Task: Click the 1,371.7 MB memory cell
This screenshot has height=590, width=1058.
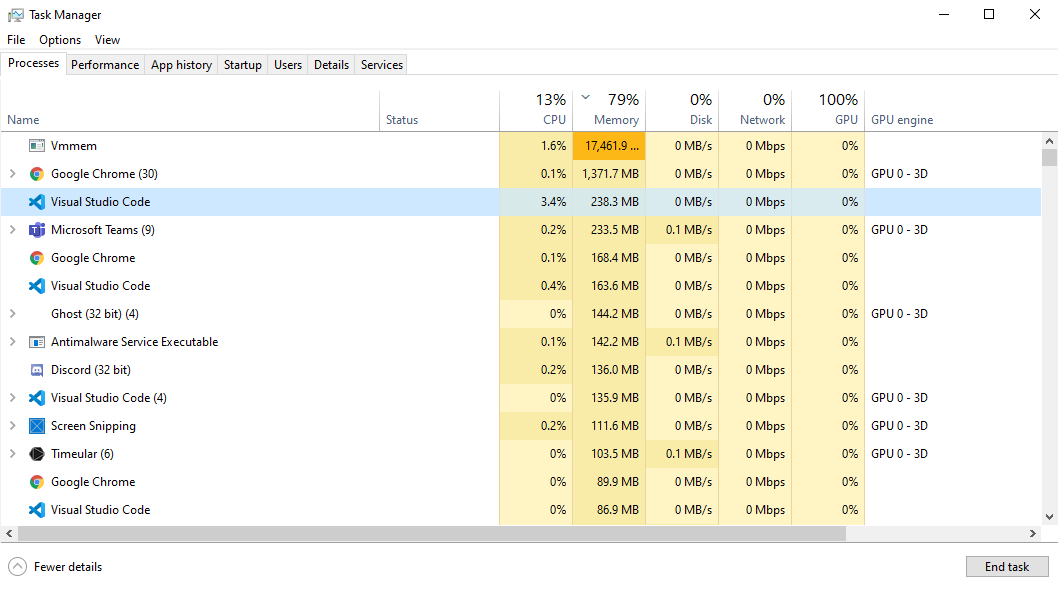Action: [609, 174]
